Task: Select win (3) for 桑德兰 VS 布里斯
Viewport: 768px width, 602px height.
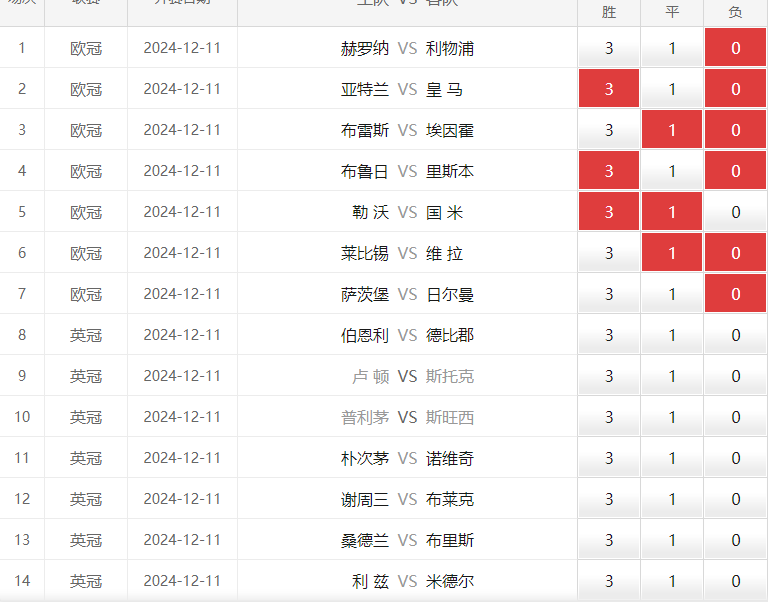Action: pyautogui.click(x=609, y=540)
